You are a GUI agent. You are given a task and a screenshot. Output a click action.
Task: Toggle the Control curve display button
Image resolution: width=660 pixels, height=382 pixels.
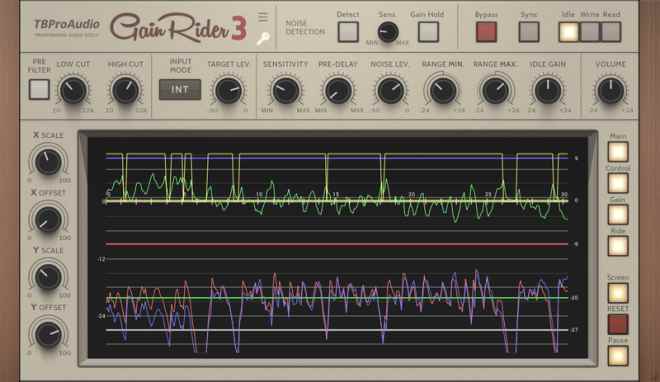pyautogui.click(x=618, y=183)
